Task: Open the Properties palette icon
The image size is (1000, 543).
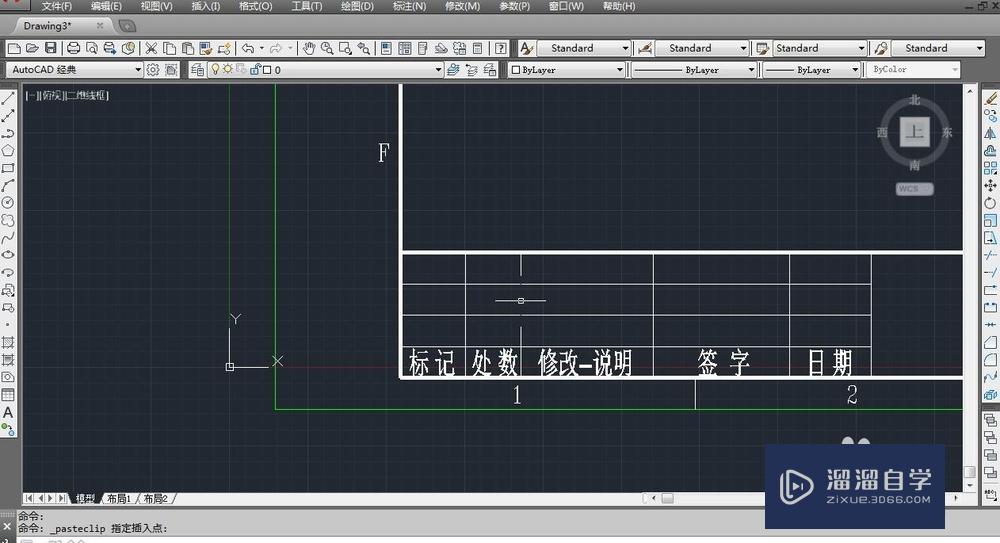Action: [386, 48]
